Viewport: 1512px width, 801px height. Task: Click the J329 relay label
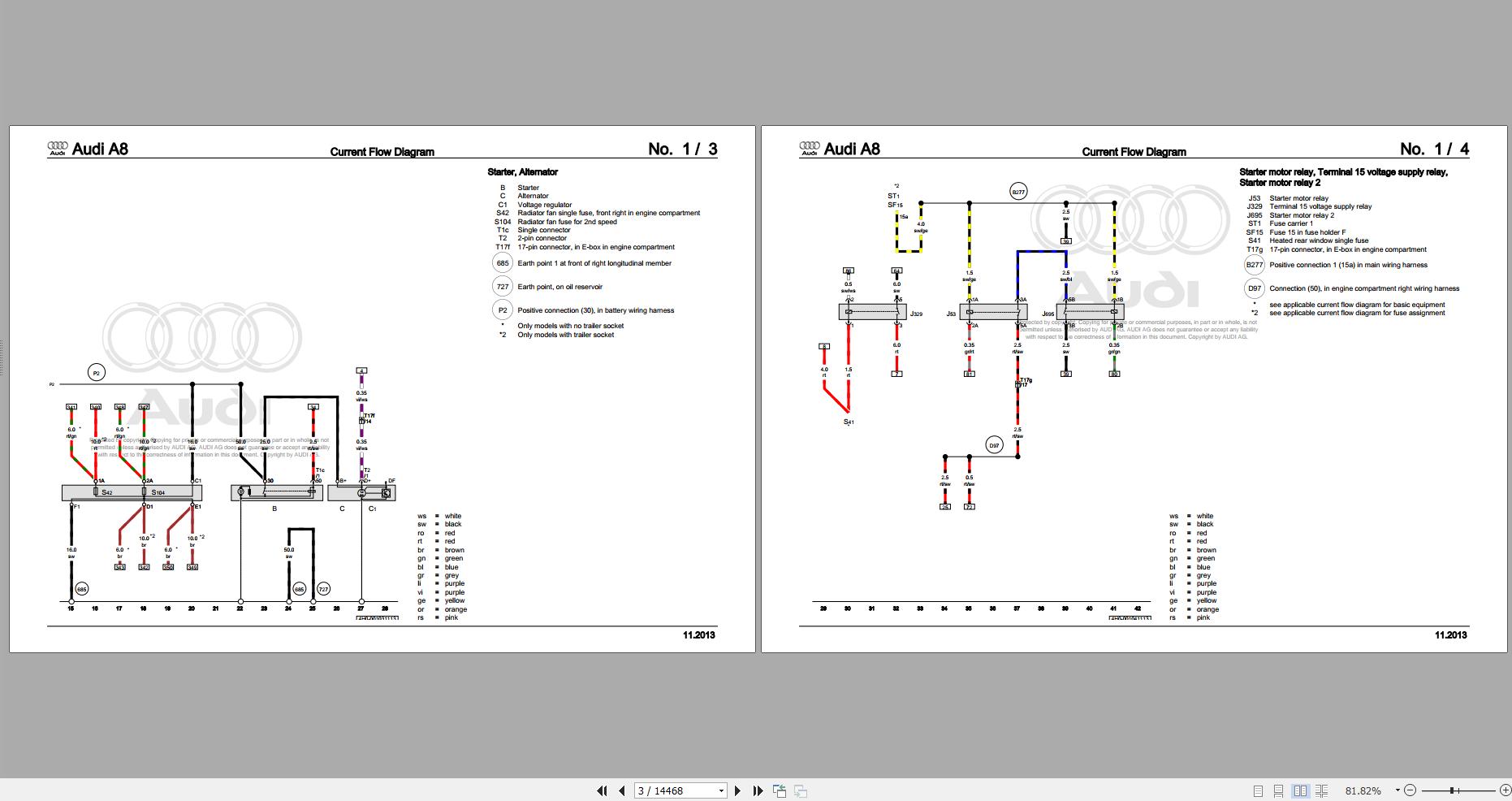tap(916, 313)
